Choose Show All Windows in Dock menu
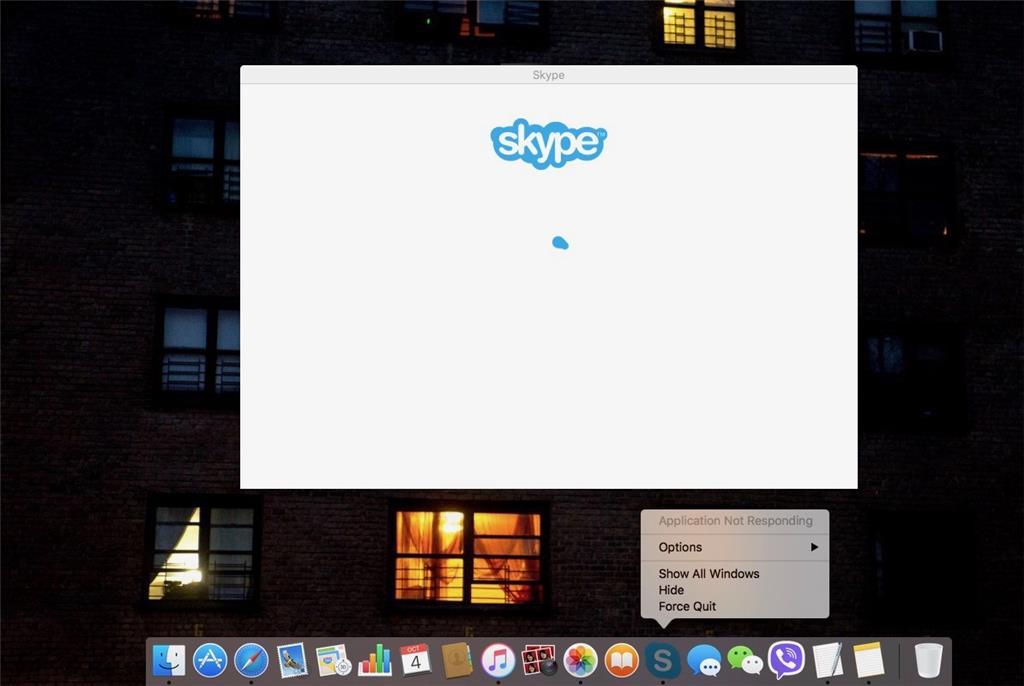The width and height of the screenshot is (1024, 686). [709, 574]
